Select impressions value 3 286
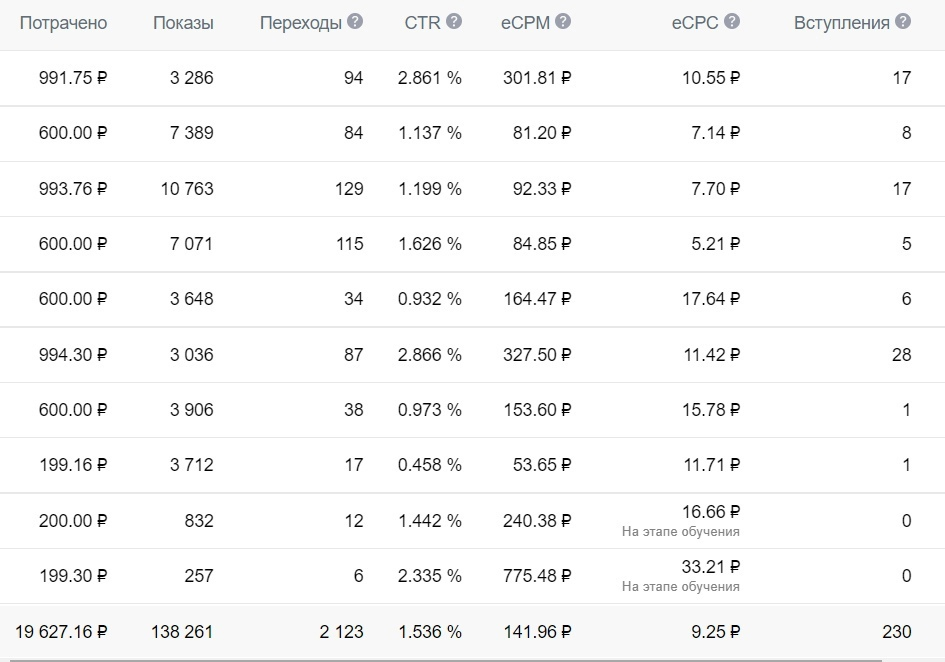945x662 pixels. point(192,78)
